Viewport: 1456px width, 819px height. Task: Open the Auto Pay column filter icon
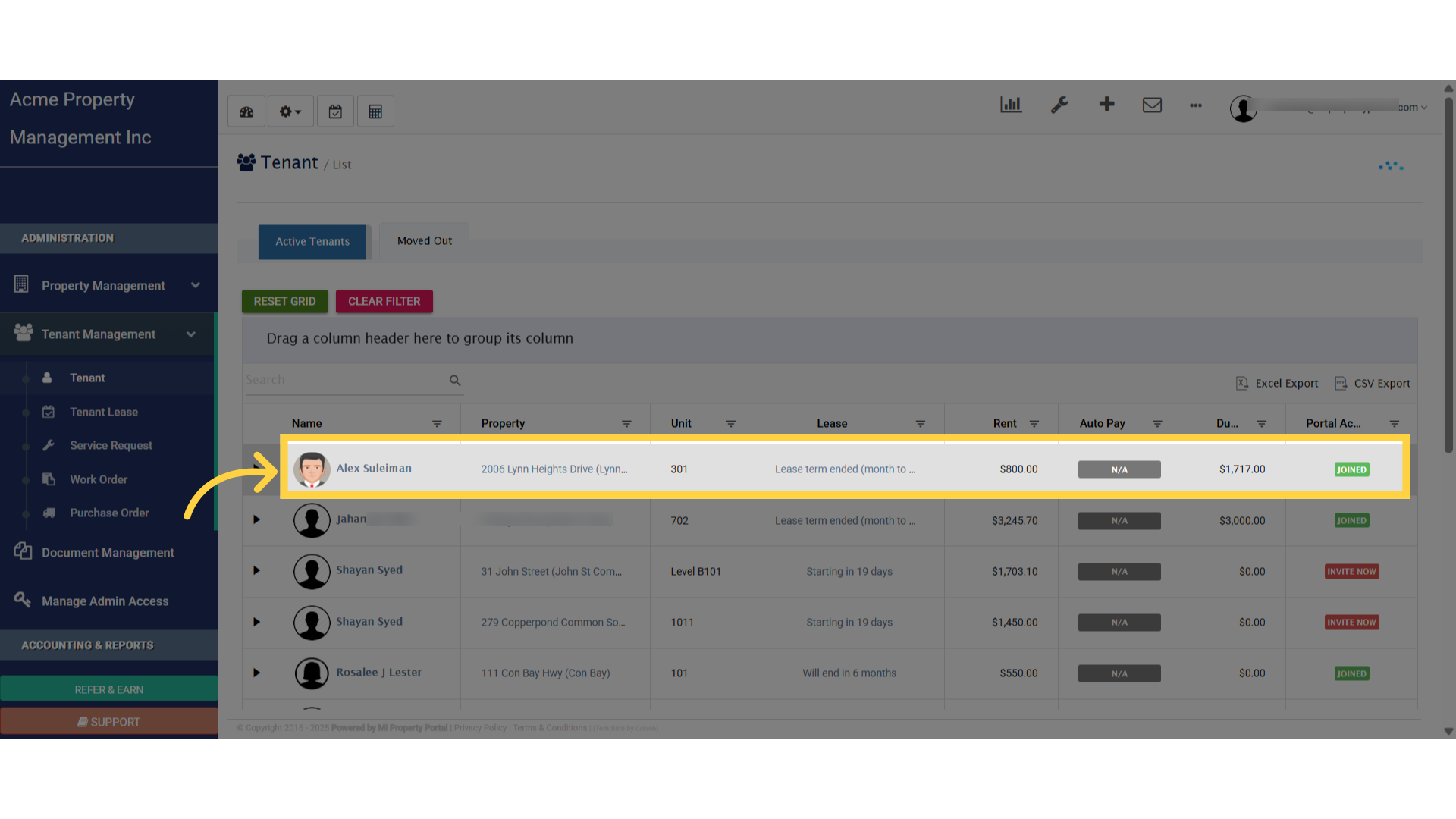[x=1157, y=424]
